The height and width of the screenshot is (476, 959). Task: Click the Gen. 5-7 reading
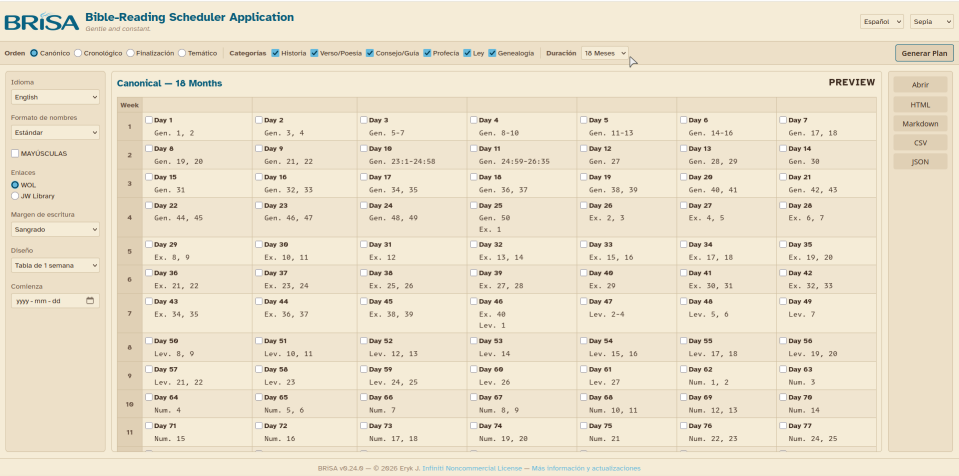[x=387, y=133]
